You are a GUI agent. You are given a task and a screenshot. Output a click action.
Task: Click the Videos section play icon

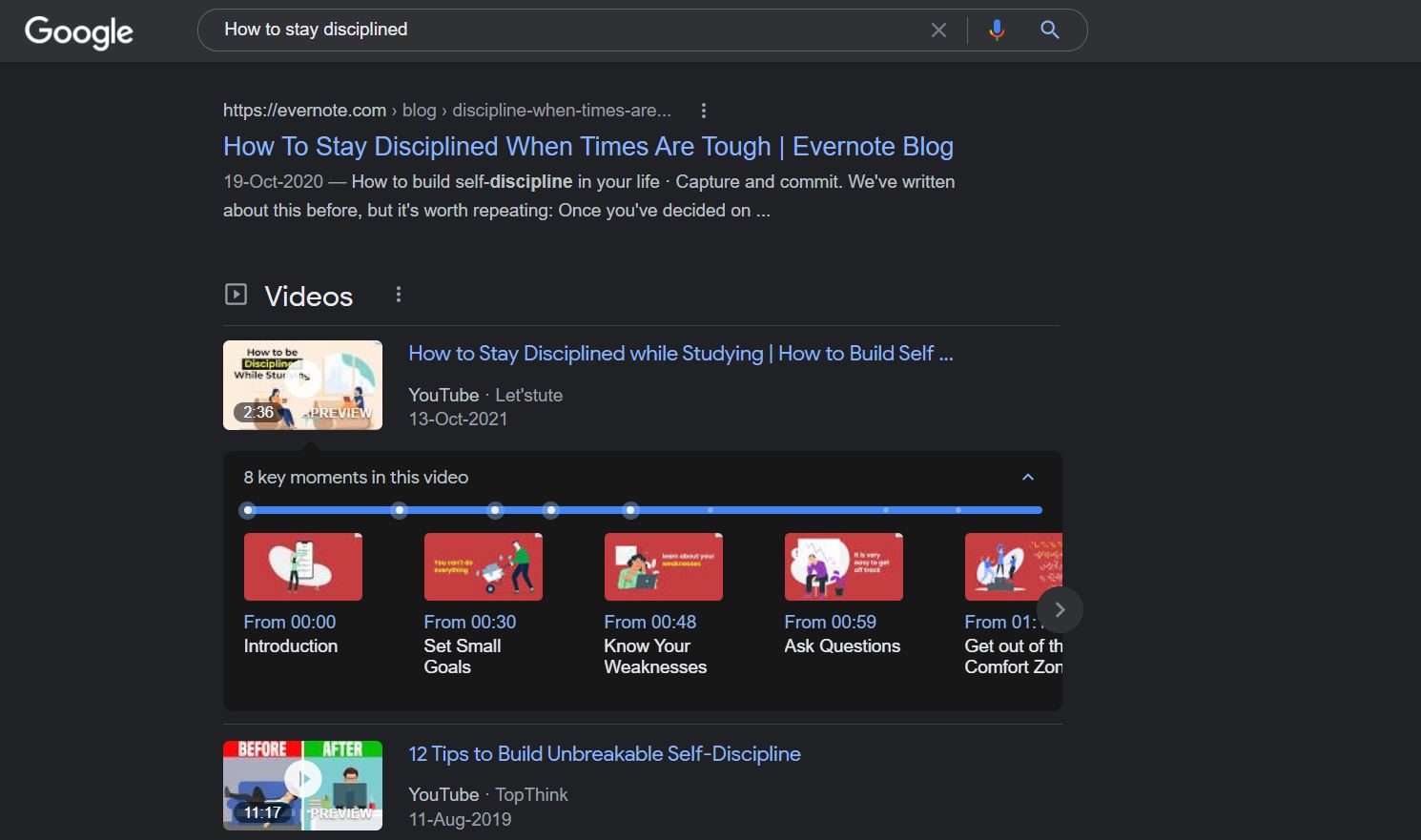(x=236, y=295)
